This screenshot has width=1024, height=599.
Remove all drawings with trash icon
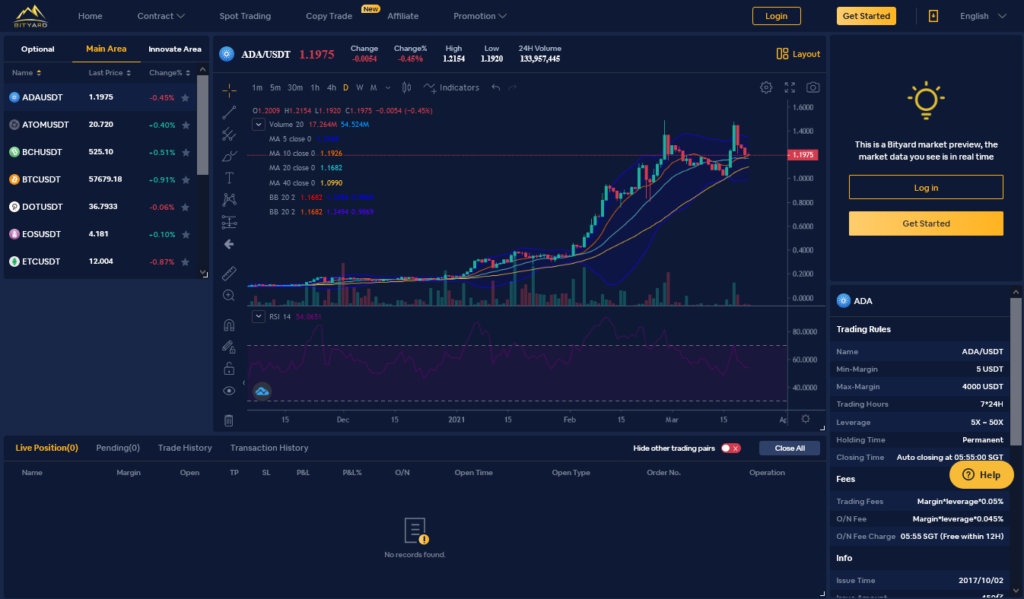(x=229, y=421)
